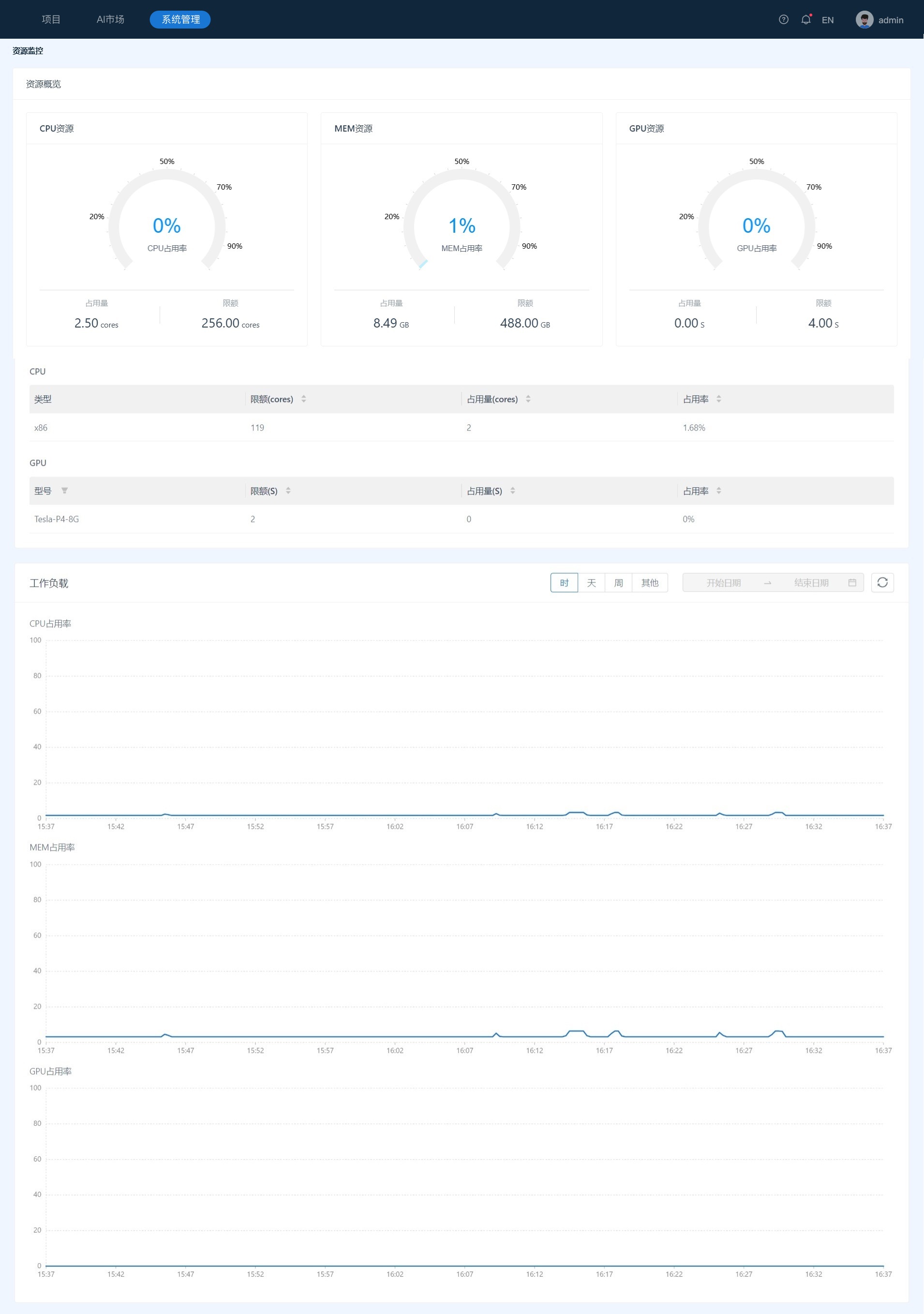This screenshot has height=1314, width=924.
Task: Click the 系统管理 navigation button
Action: pos(180,19)
